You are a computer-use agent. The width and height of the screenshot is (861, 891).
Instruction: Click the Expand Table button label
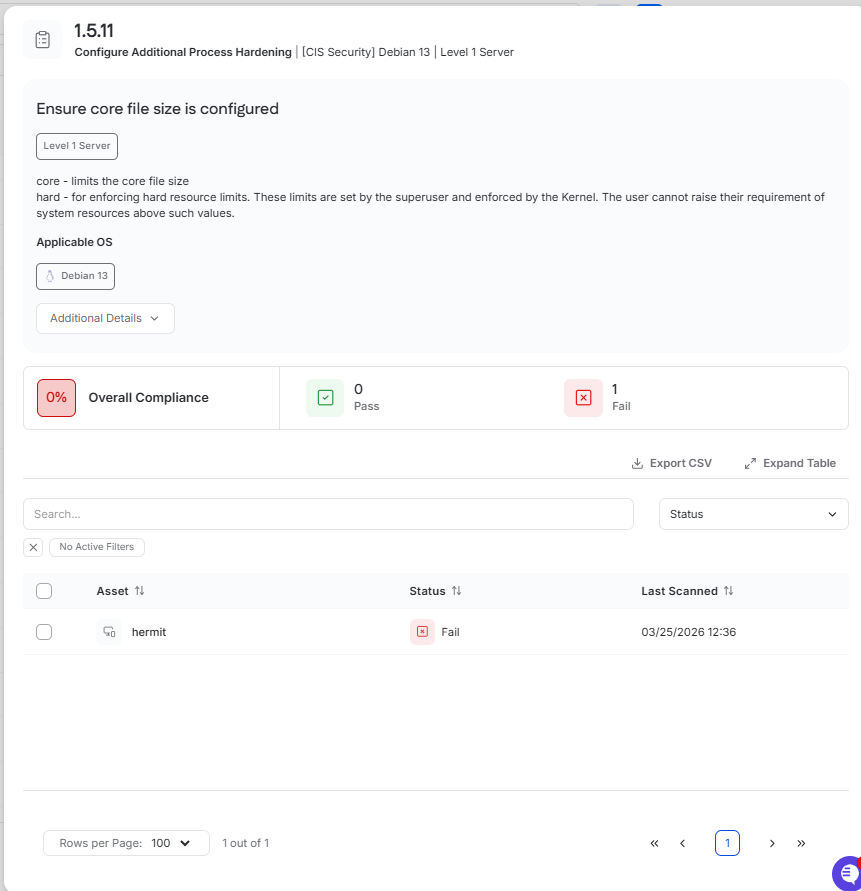click(799, 464)
